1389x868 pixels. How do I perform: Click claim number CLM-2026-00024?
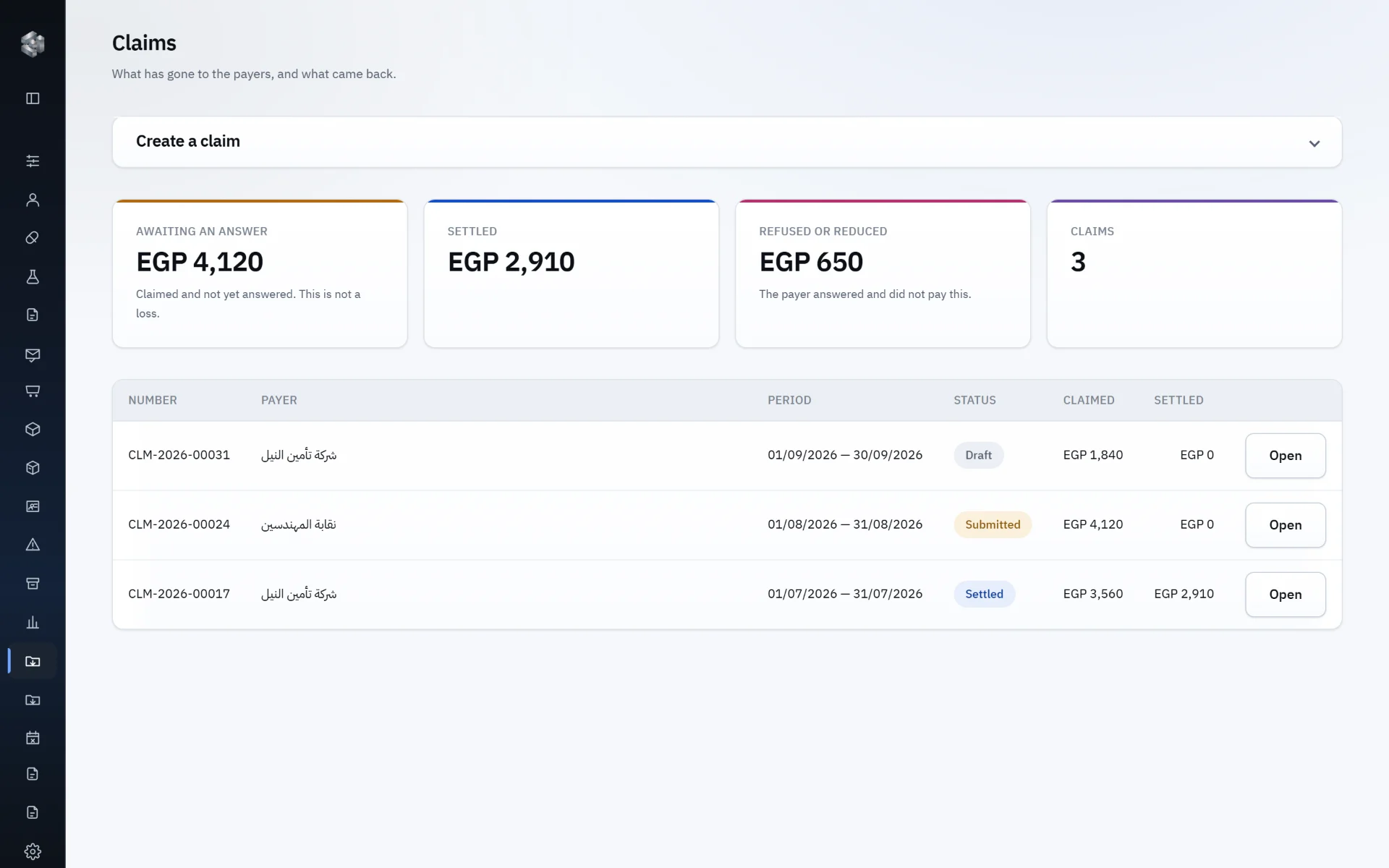(179, 524)
